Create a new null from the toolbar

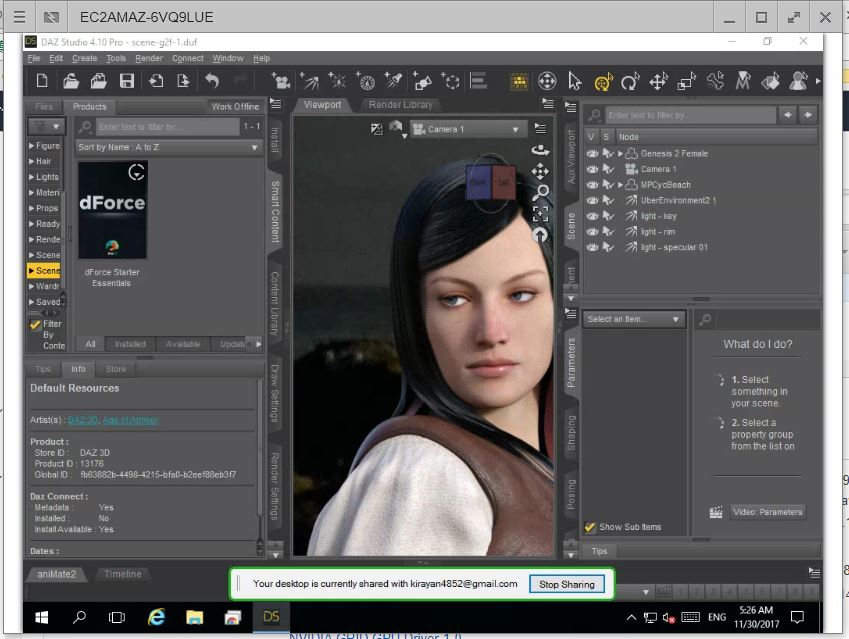(450, 81)
